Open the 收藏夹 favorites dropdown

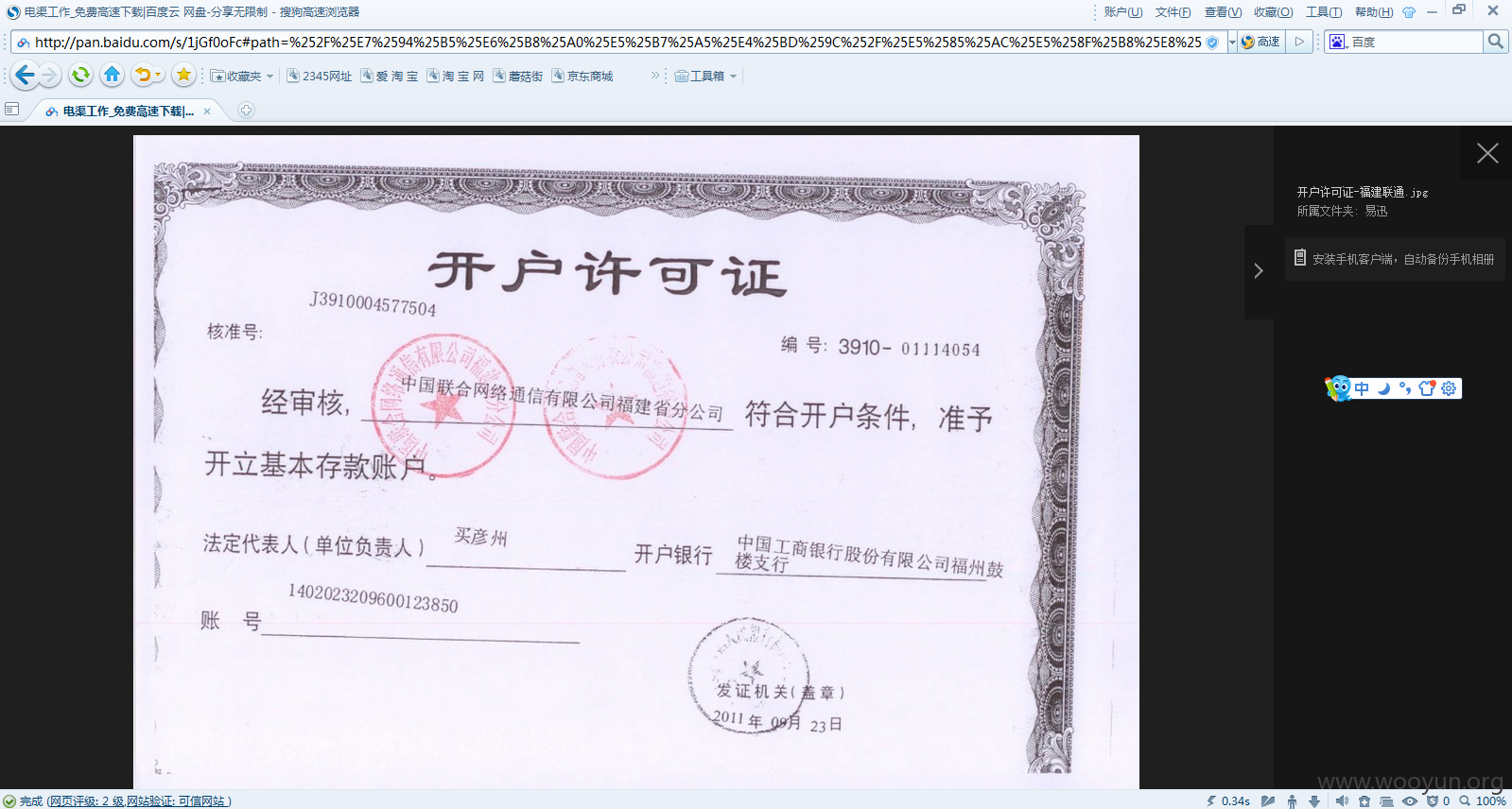(242, 76)
